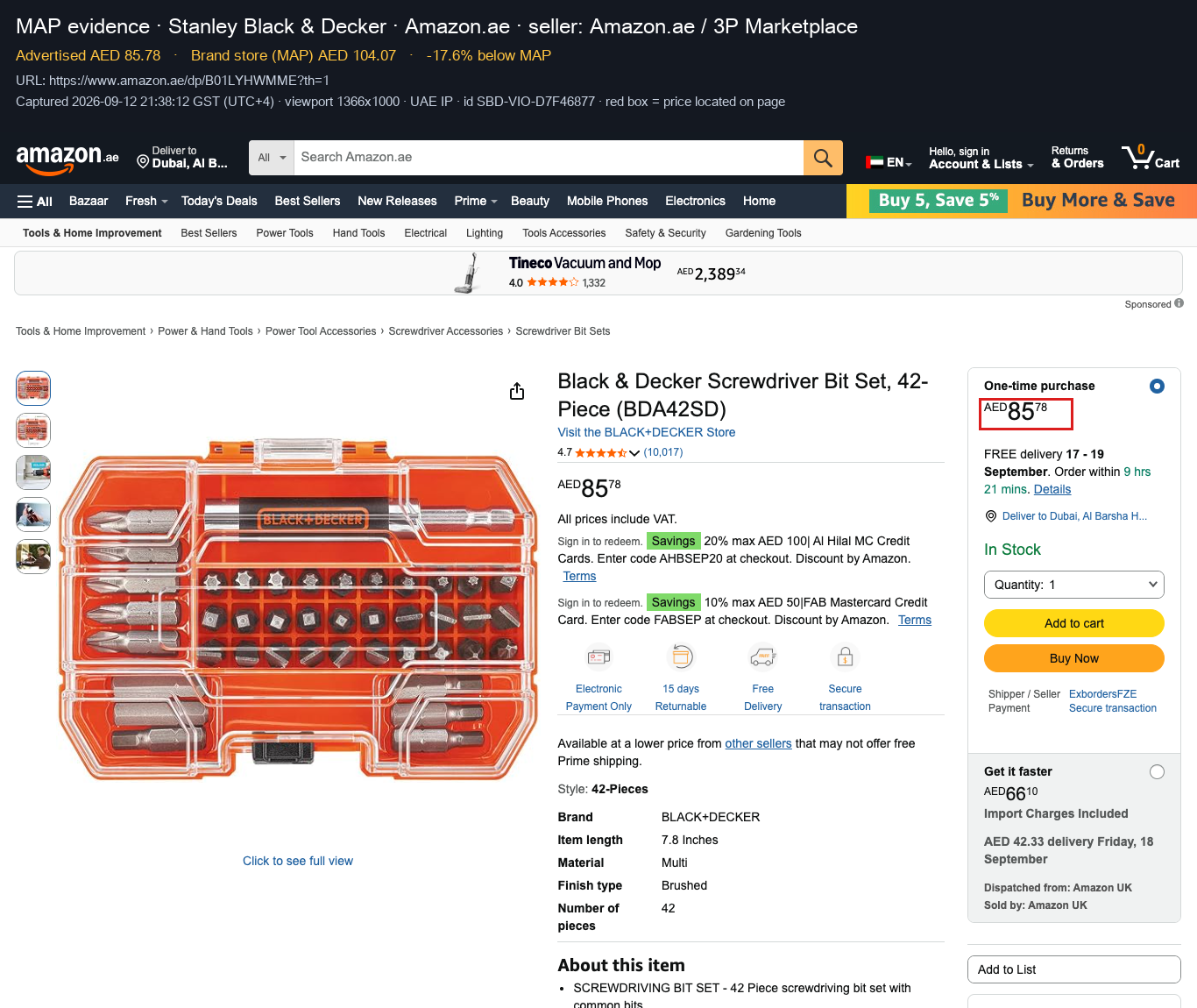Click the Electronic Payment Only icon
This screenshot has height=1008, width=1197.
[x=598, y=657]
